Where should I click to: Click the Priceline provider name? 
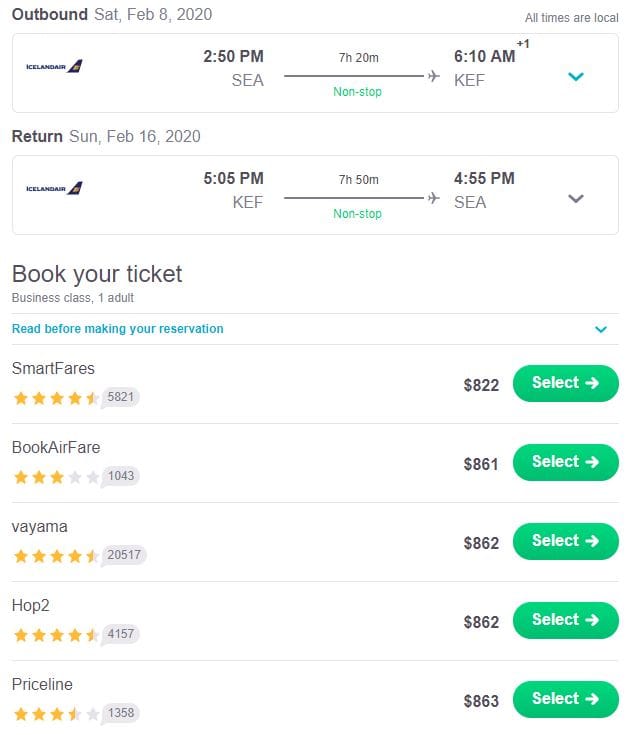pyautogui.click(x=42, y=685)
